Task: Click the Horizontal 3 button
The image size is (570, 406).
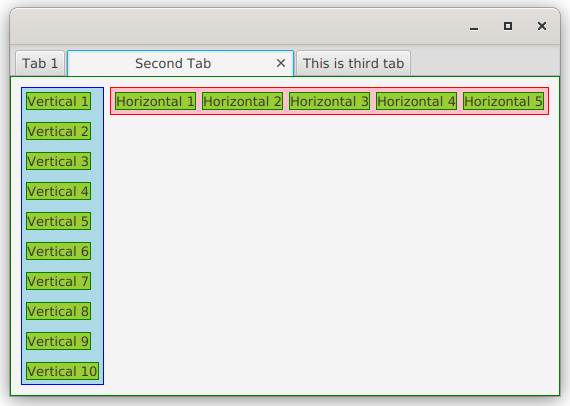Action: point(329,101)
